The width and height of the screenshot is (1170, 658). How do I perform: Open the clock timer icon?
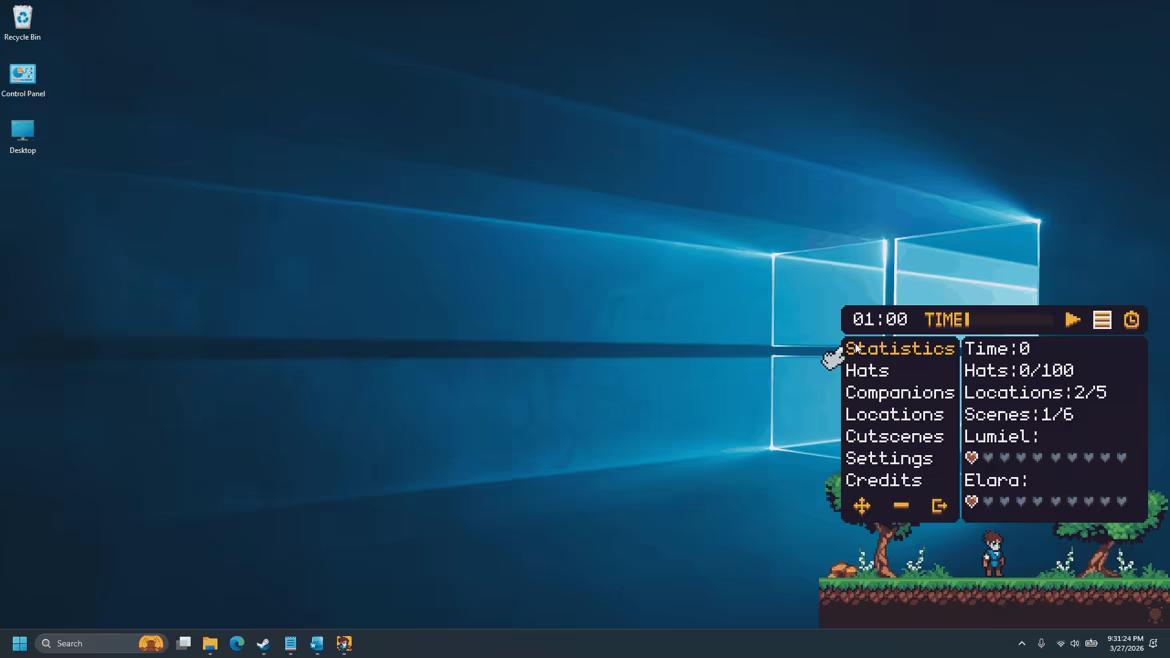click(1131, 320)
